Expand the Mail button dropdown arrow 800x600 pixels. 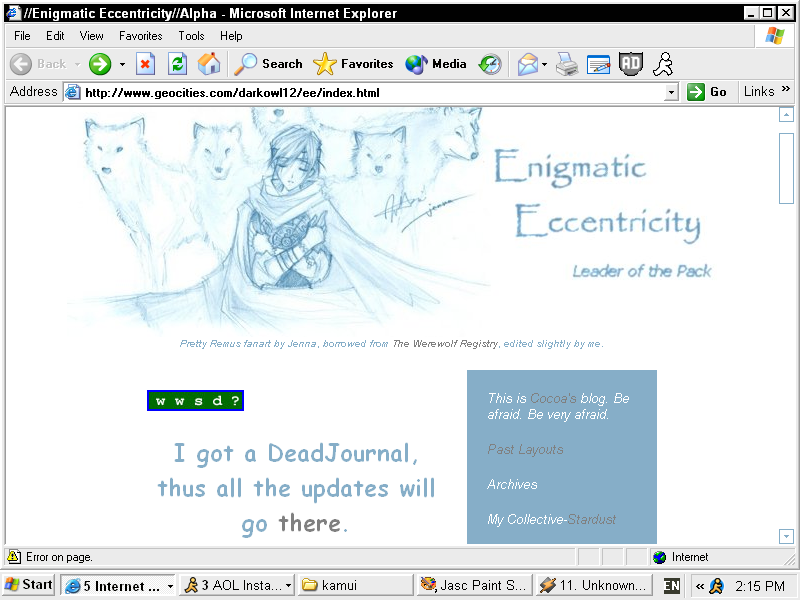click(x=544, y=64)
